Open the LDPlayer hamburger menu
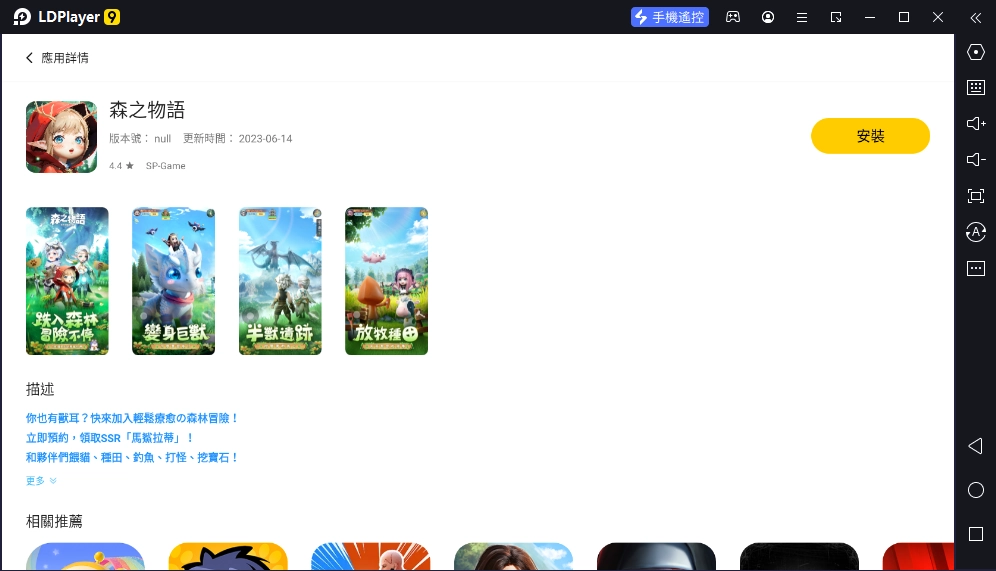The image size is (996, 571). [x=802, y=17]
